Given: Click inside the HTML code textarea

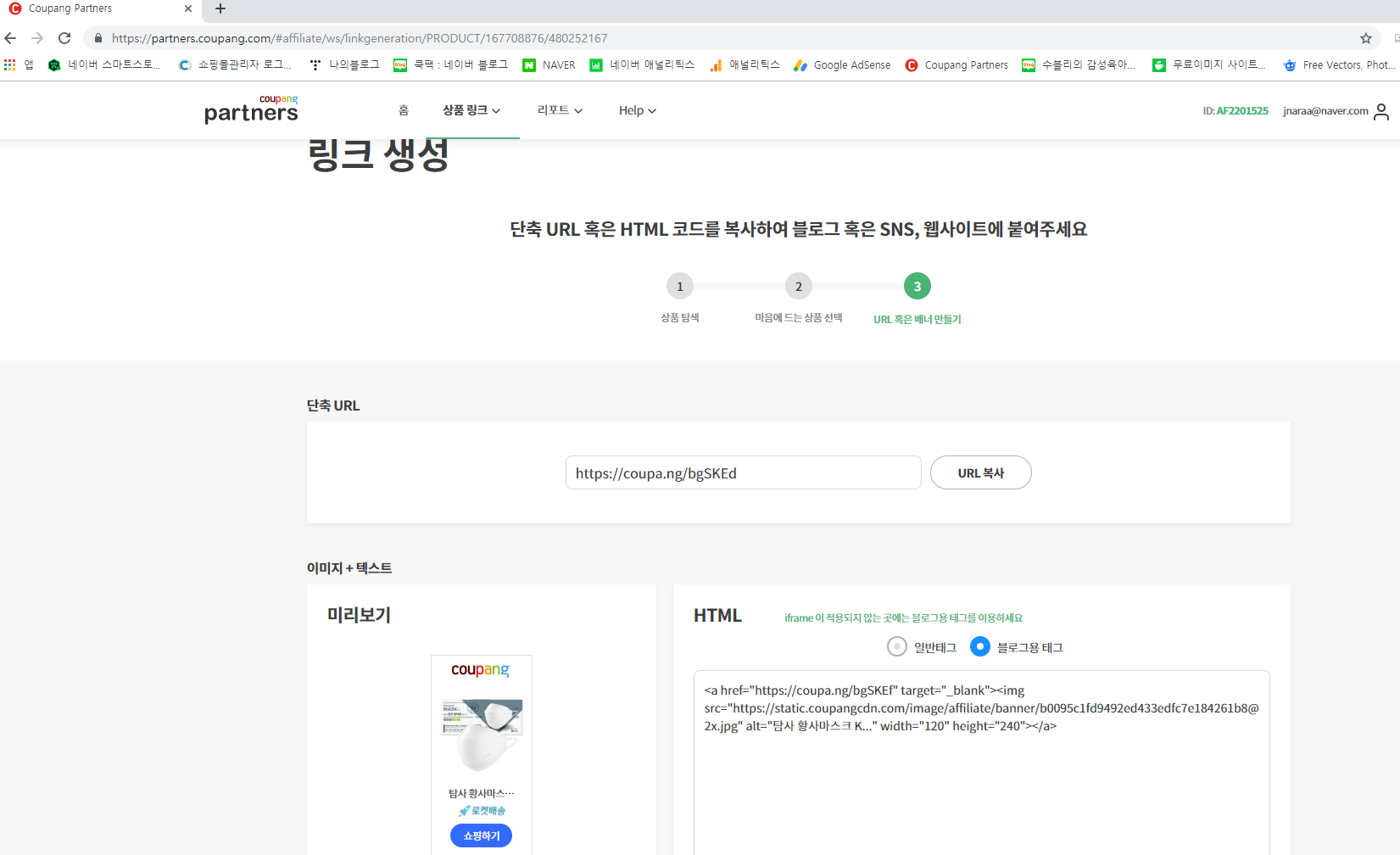Looking at the screenshot, I should point(981,763).
